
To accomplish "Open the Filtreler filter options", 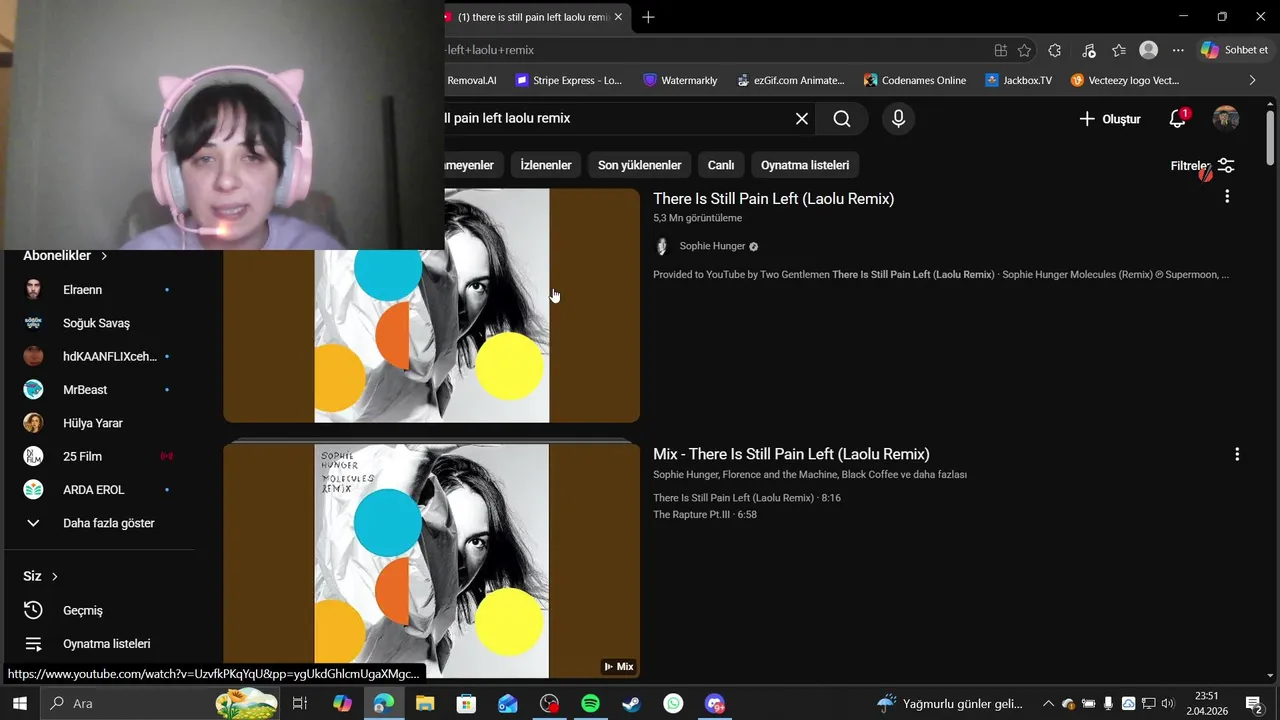I will [1203, 165].
